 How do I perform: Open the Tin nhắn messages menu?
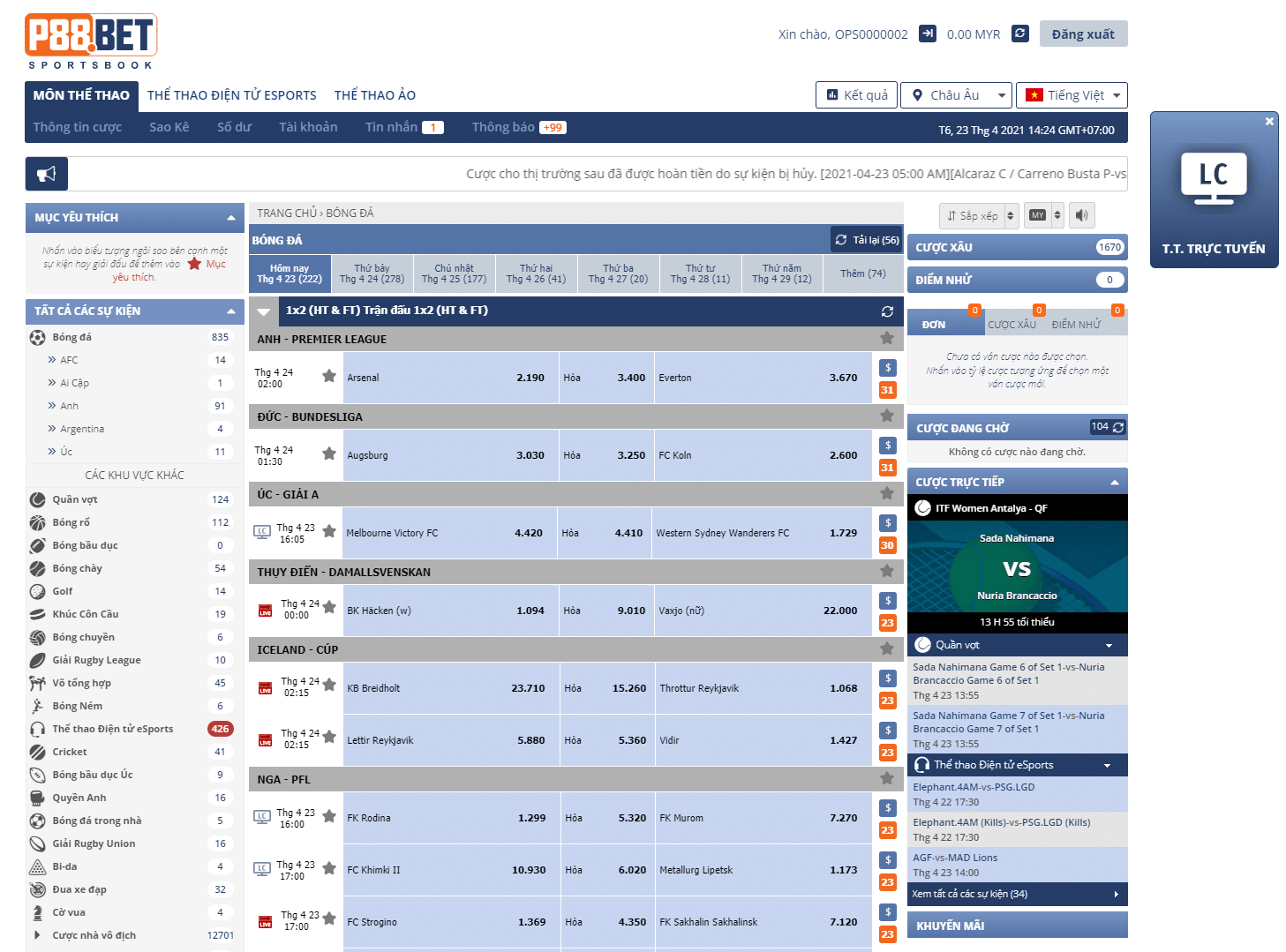[x=404, y=127]
